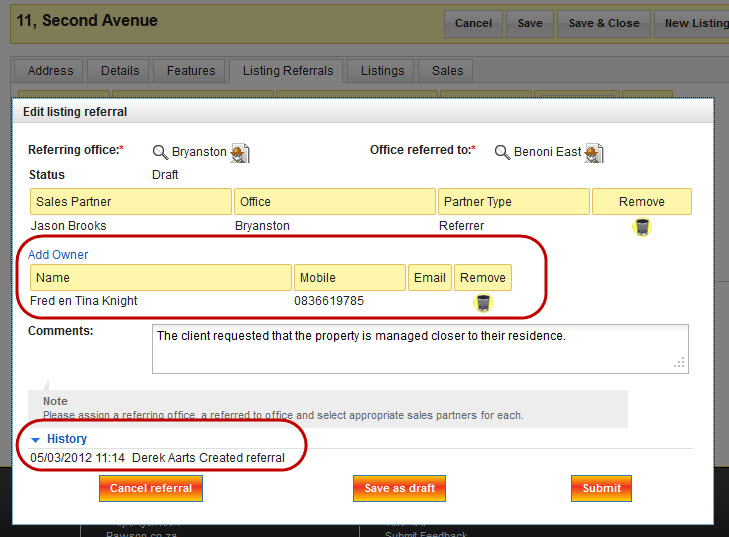Submit the listing referral

tap(601, 488)
